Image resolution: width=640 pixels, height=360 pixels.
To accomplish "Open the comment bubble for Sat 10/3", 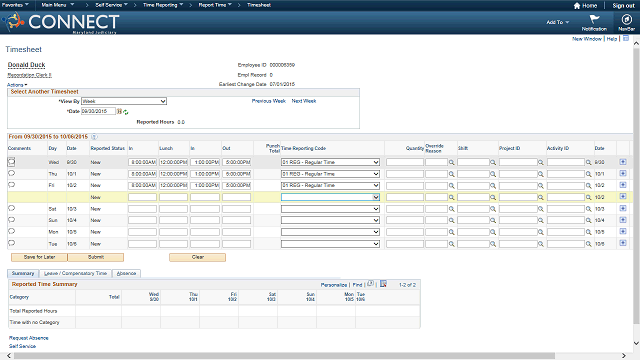I will coord(11,208).
